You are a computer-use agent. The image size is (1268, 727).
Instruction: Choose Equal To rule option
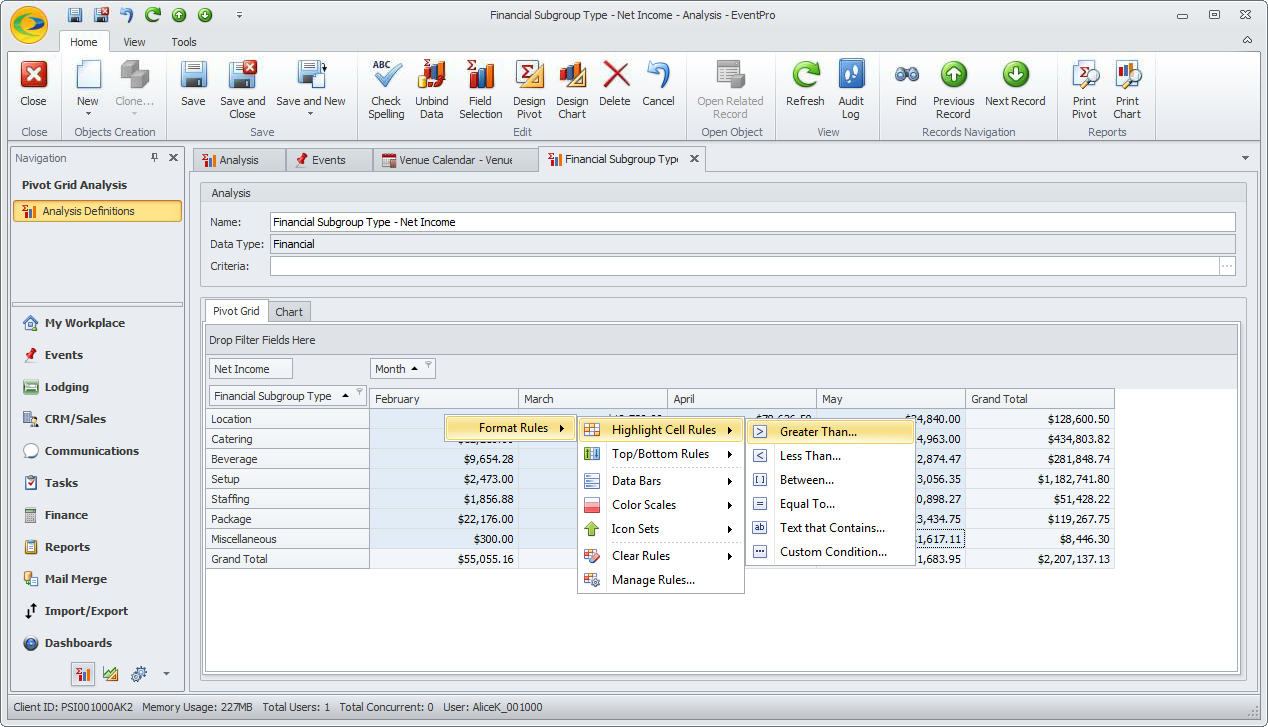pos(830,504)
